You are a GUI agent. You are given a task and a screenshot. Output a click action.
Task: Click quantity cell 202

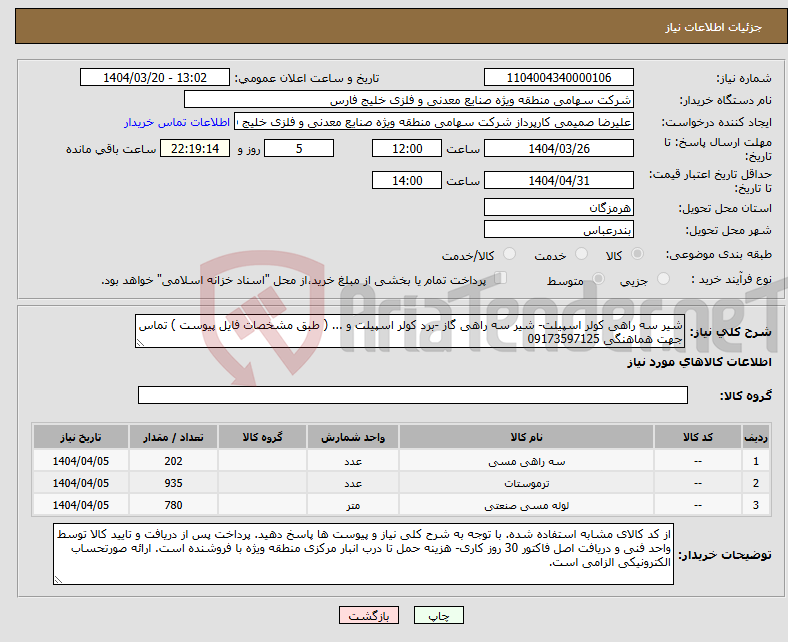[x=173, y=461]
